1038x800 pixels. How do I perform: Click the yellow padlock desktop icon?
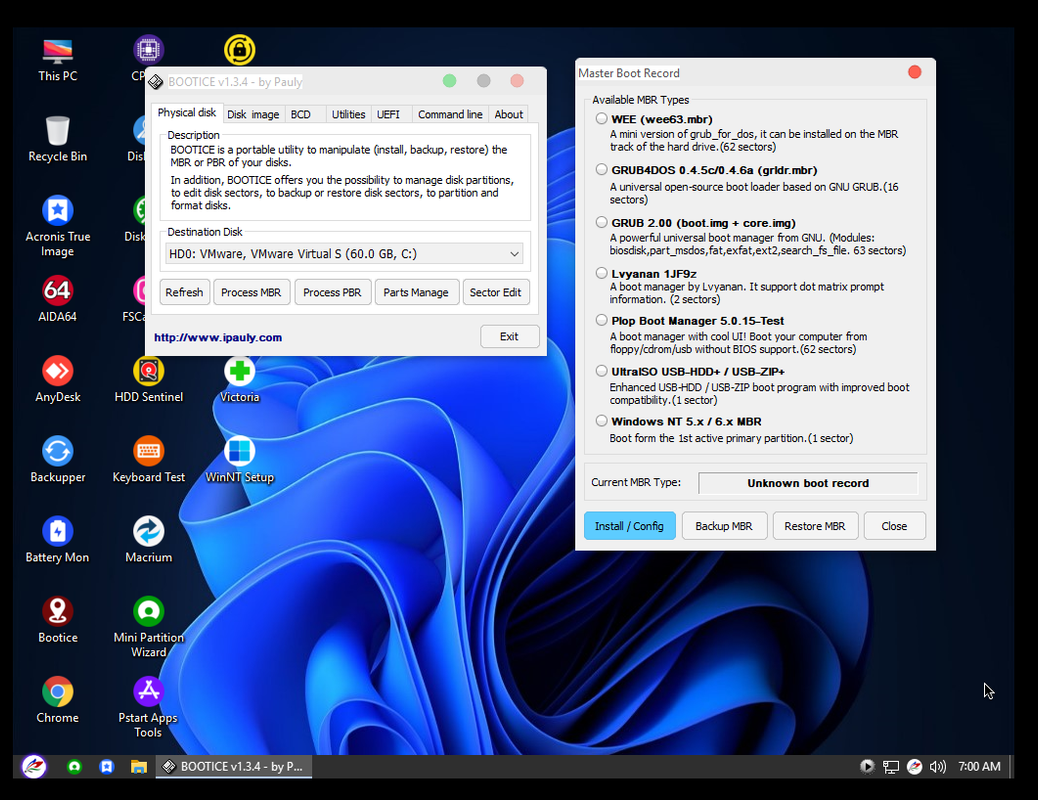pos(240,50)
